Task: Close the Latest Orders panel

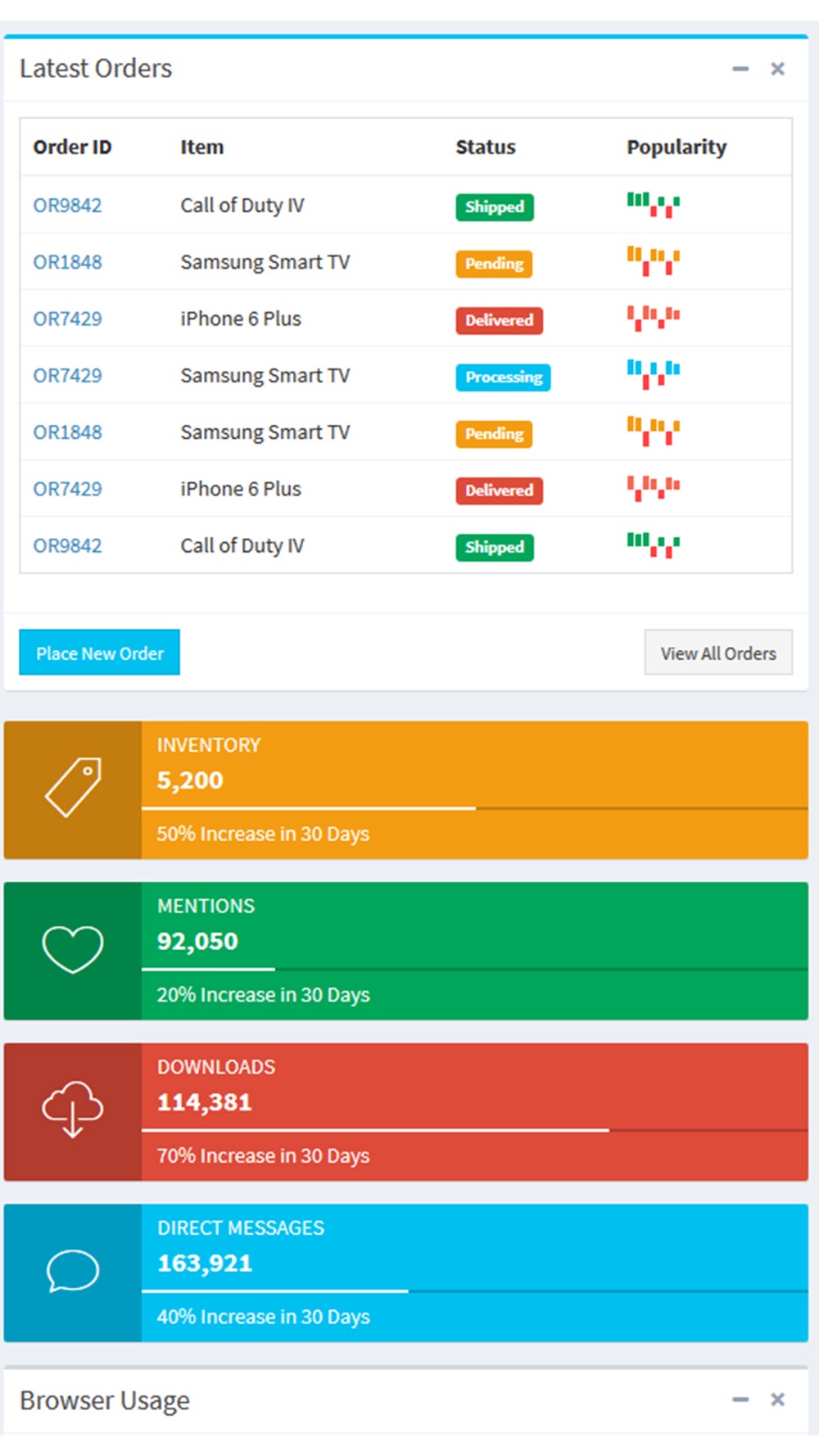Action: (x=777, y=69)
